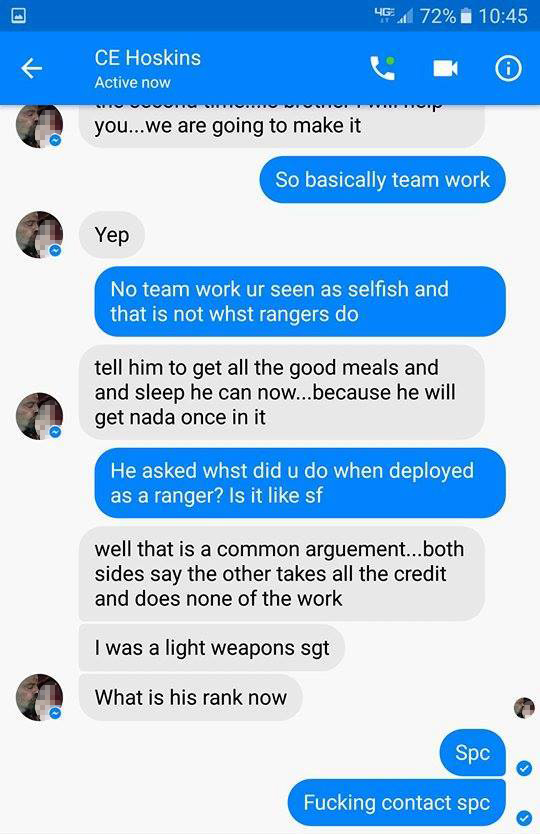This screenshot has height=834, width=540.
Task: Open conversation info via the i icon
Action: (x=509, y=69)
